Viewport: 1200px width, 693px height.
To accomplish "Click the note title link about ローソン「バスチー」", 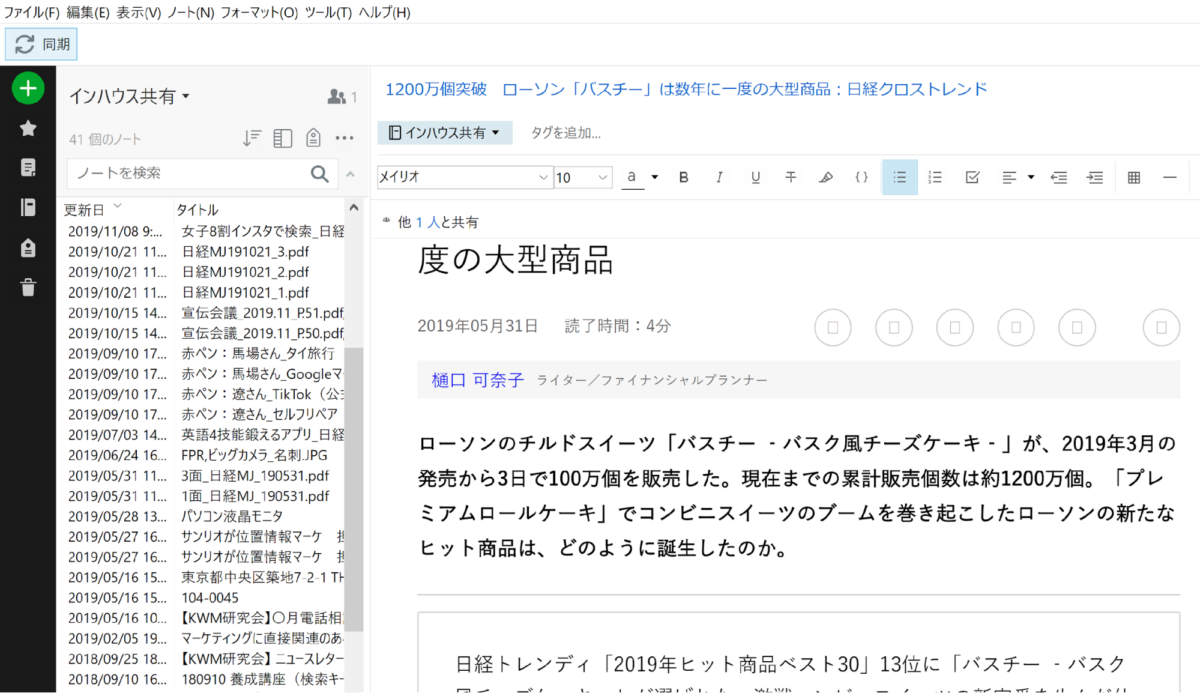I will 687,89.
